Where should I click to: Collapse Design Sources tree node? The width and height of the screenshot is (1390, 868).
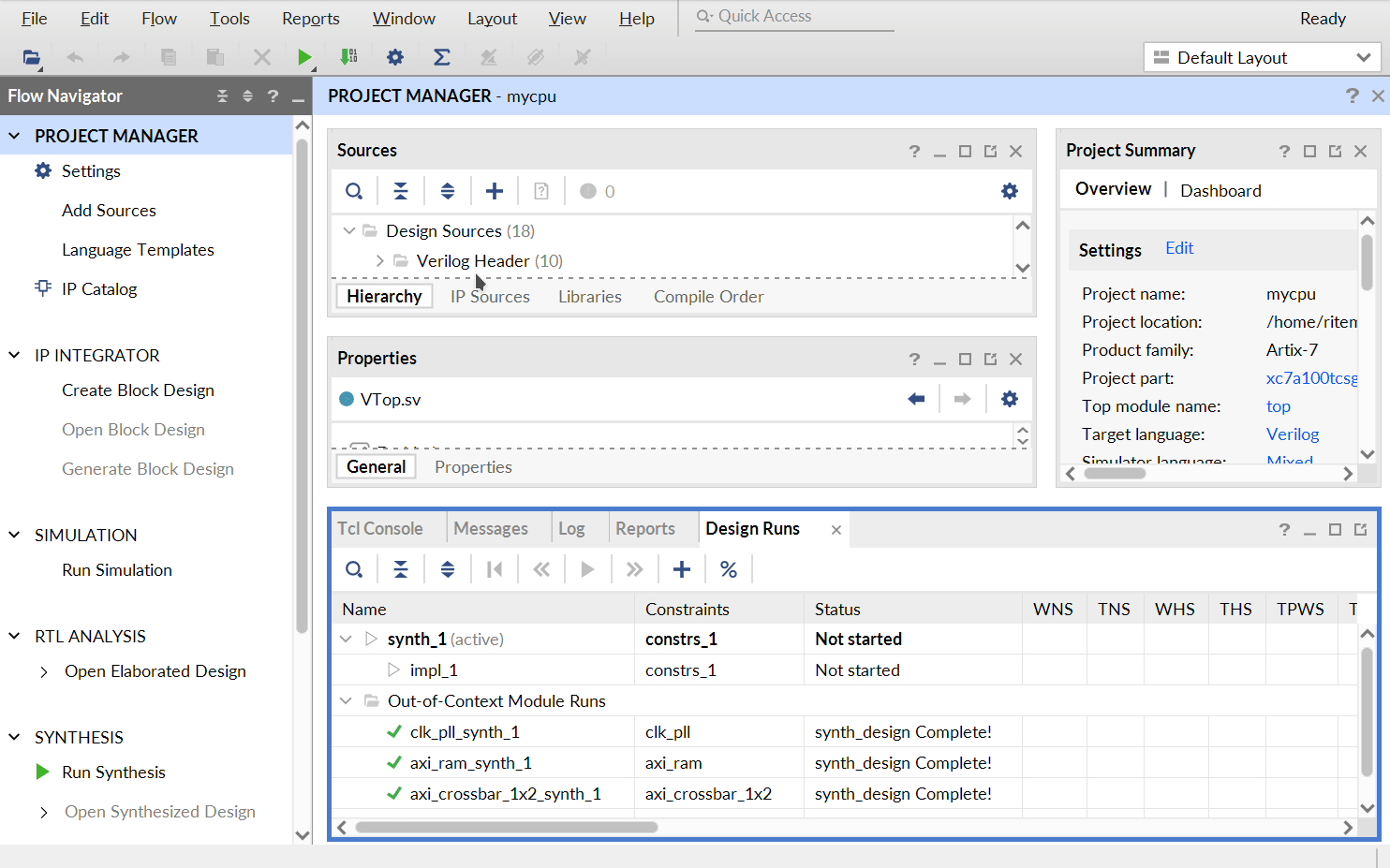(349, 230)
